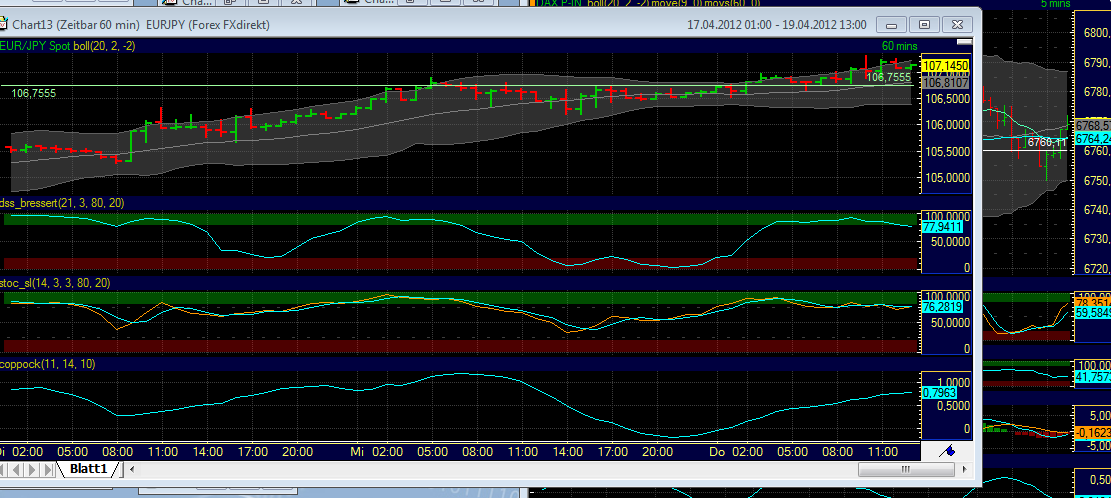Click the horizontal scrollbar left arrow

[x=134, y=469]
